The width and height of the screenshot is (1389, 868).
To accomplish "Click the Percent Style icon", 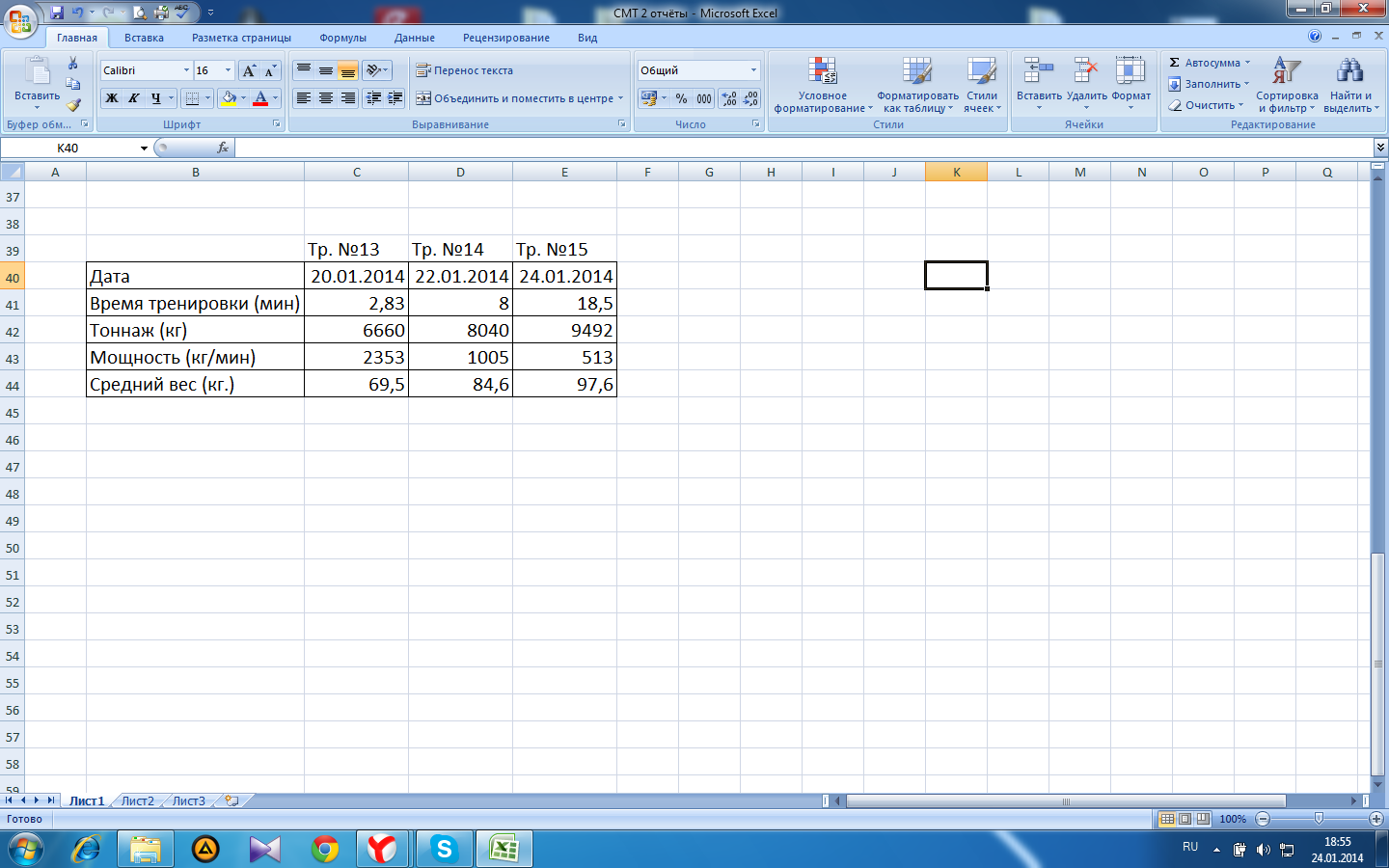I will pos(681,98).
